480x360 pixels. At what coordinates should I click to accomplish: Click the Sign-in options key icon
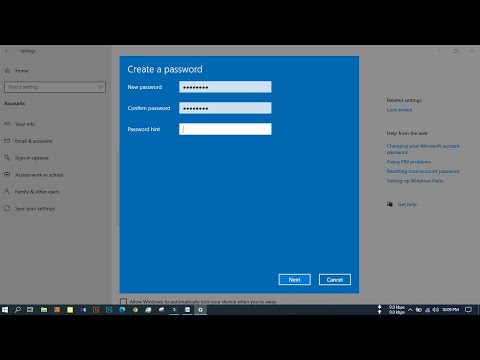(x=7, y=157)
